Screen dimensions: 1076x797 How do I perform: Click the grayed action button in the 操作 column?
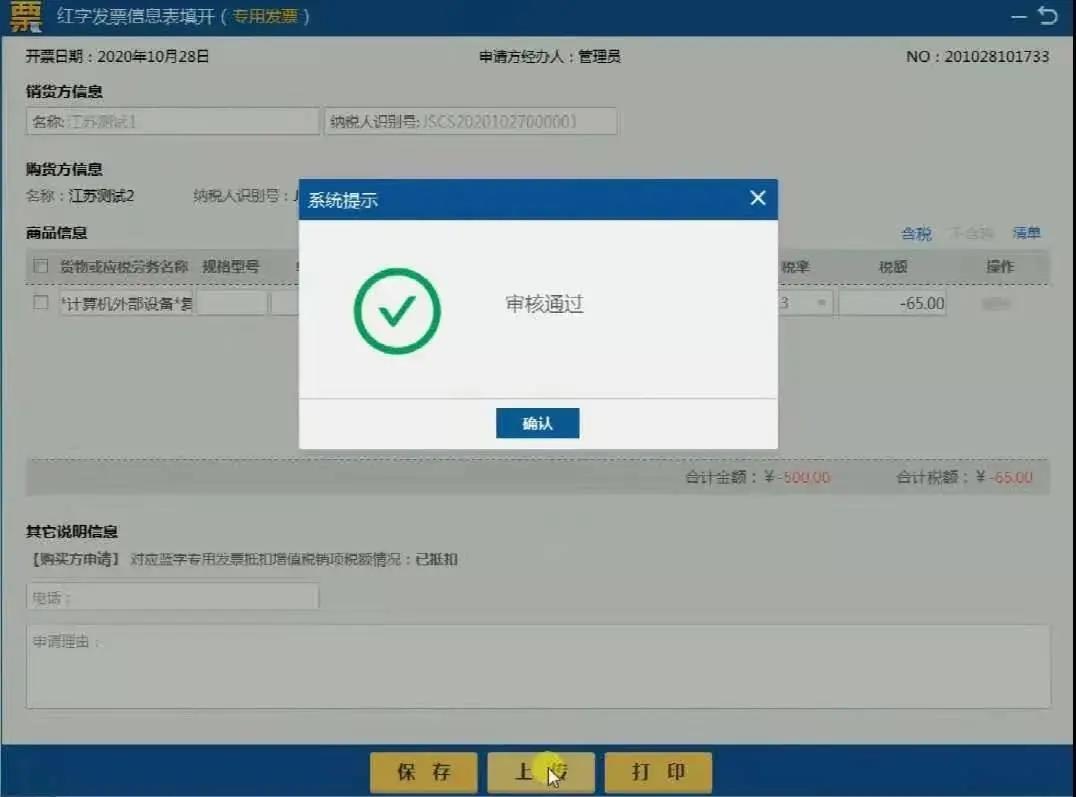[995, 303]
